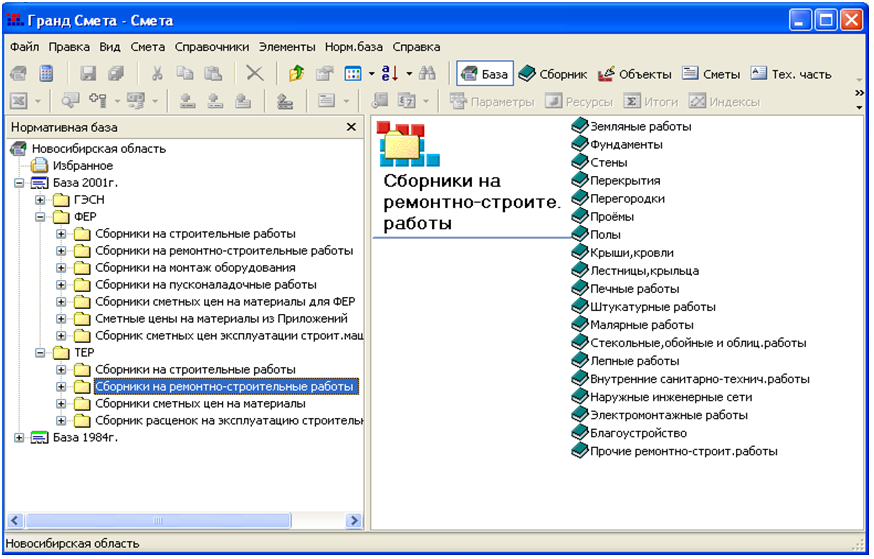Image resolution: width=874 pixels, height=559 pixels.
Task: Open the Справка menu
Action: point(416,47)
